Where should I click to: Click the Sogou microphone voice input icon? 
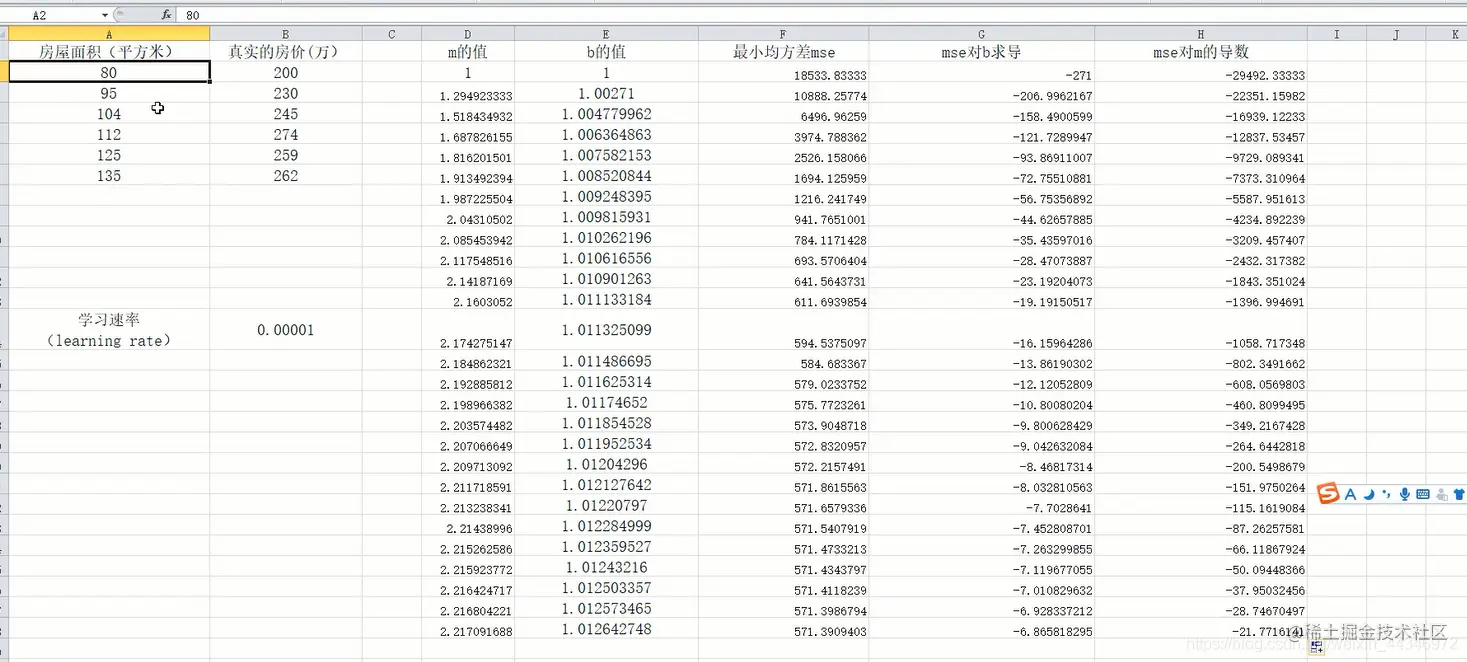click(1405, 494)
